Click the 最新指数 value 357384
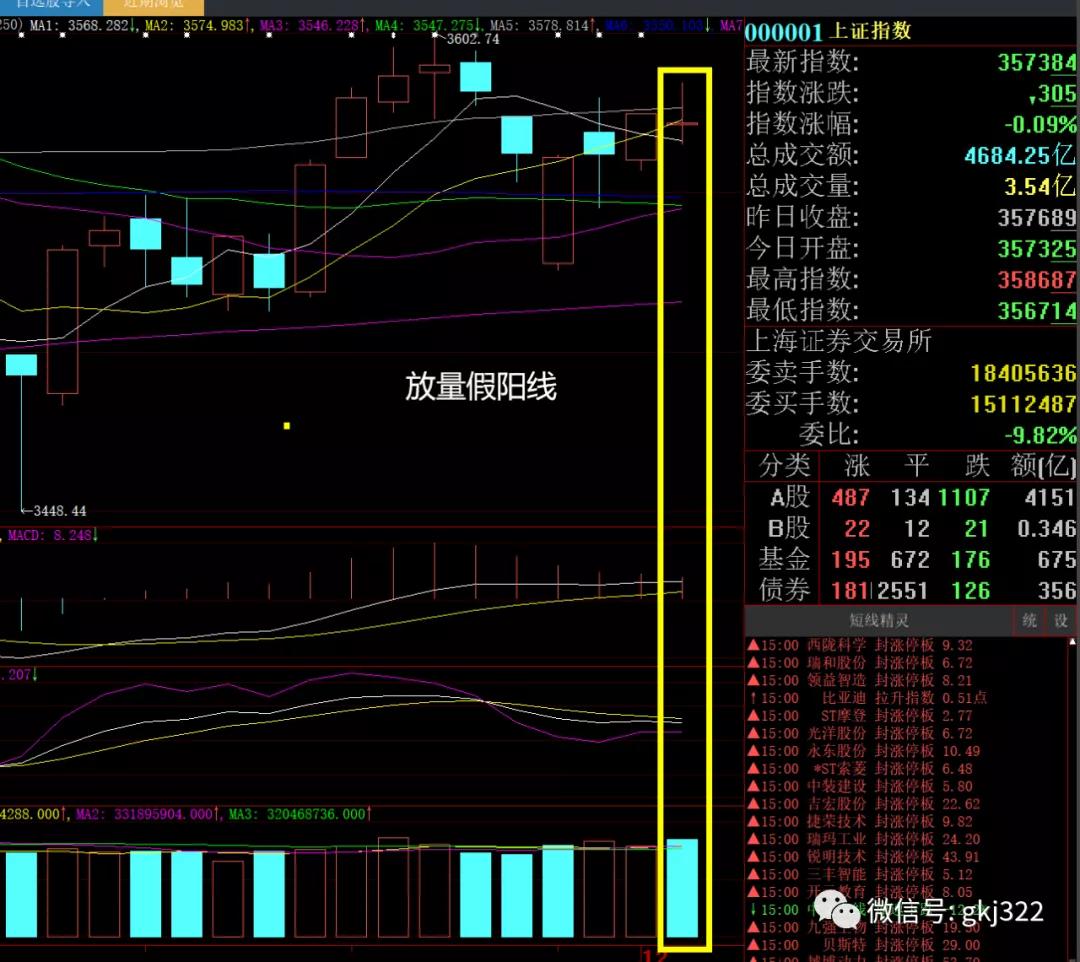This screenshot has height=962, width=1080. pyautogui.click(x=1037, y=63)
